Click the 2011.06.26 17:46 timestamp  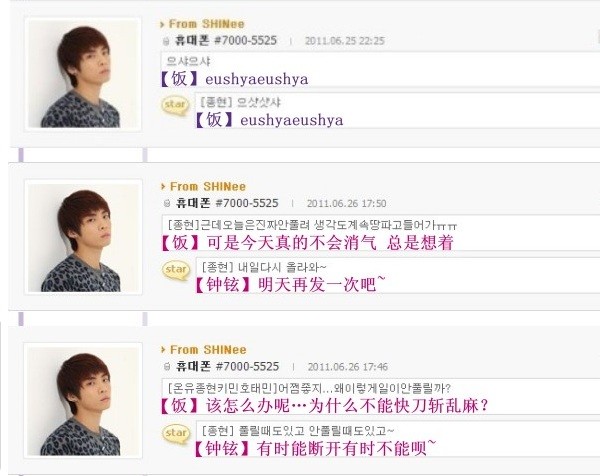[347, 367]
